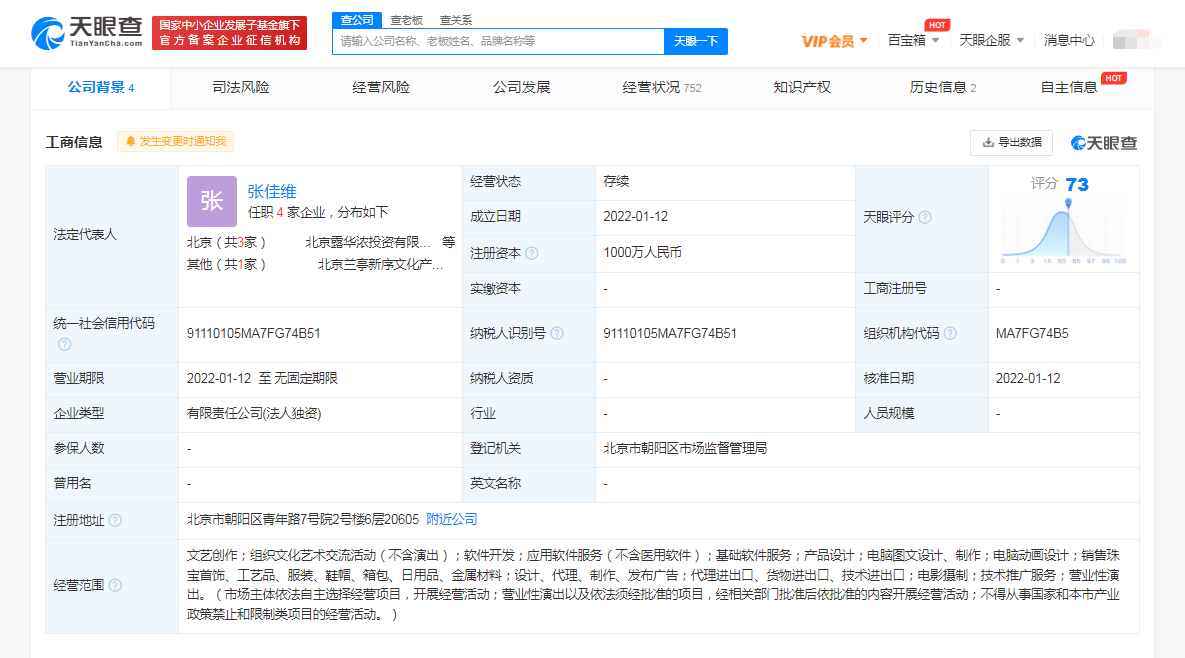Select the 查公司 search tab
This screenshot has height=658, width=1185.
(x=357, y=20)
